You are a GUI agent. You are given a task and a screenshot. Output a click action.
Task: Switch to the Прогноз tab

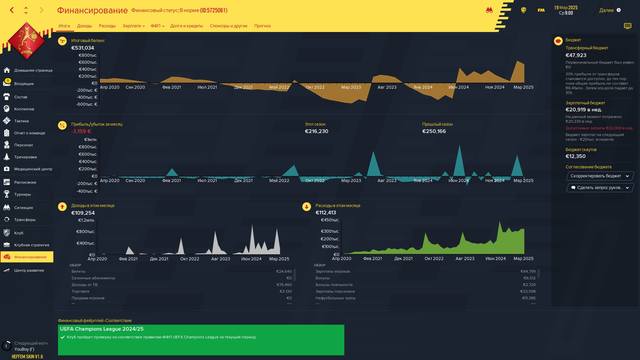point(262,26)
